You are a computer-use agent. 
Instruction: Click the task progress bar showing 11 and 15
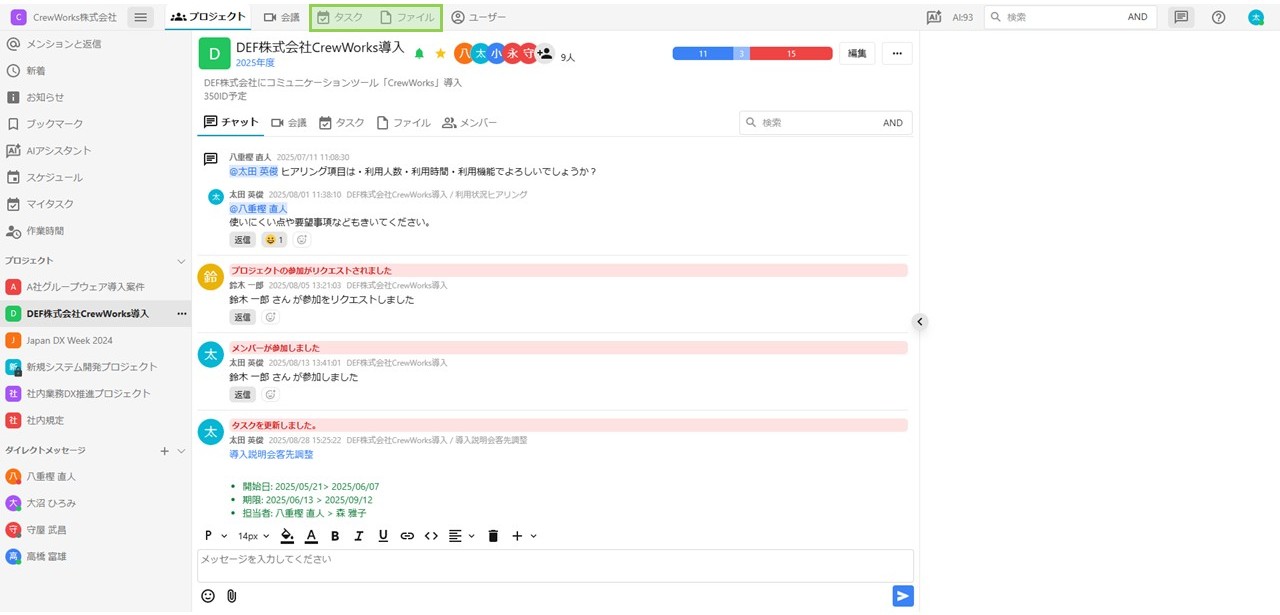coord(752,54)
